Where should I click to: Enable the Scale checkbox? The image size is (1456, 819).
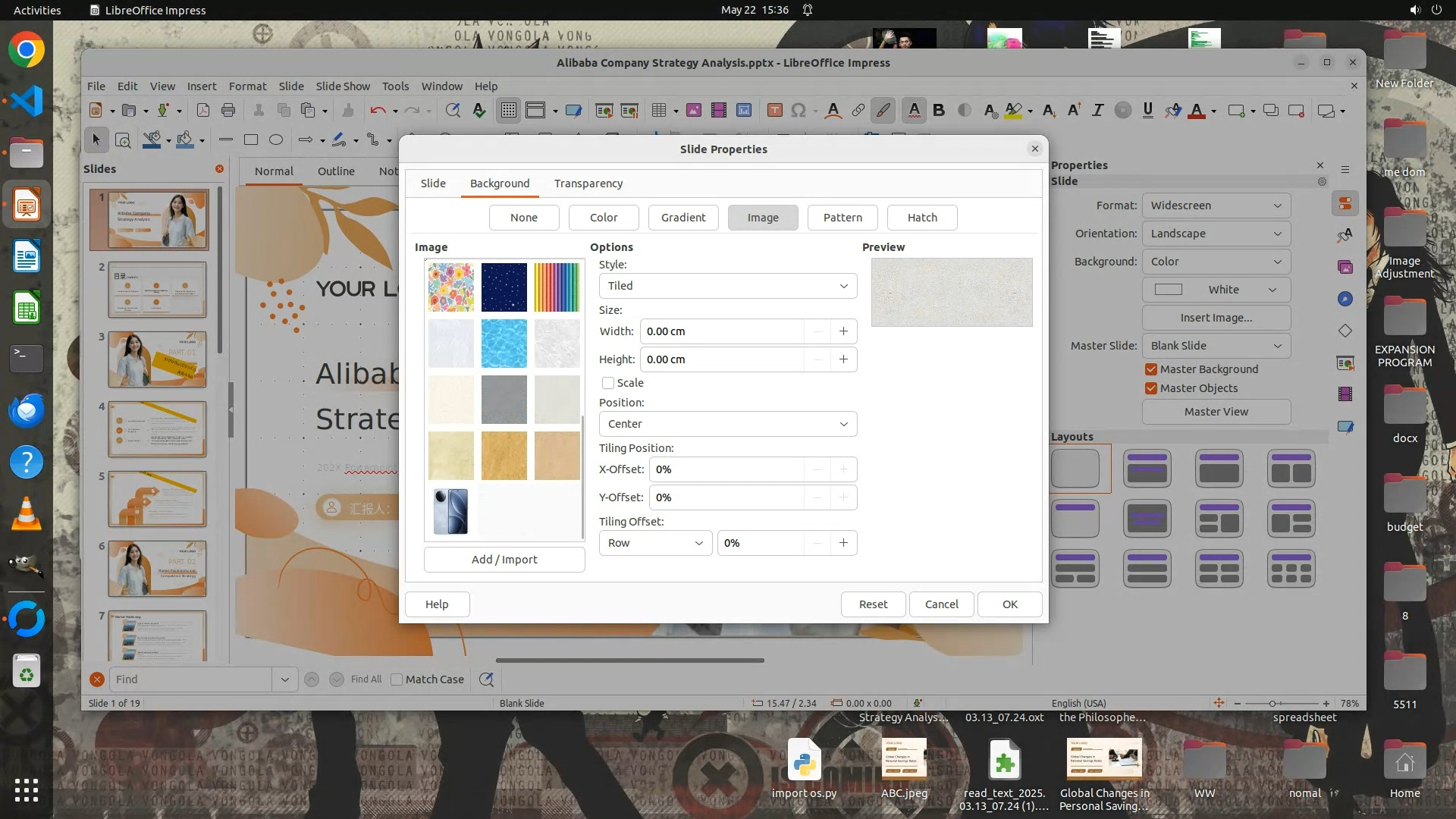[x=608, y=383]
